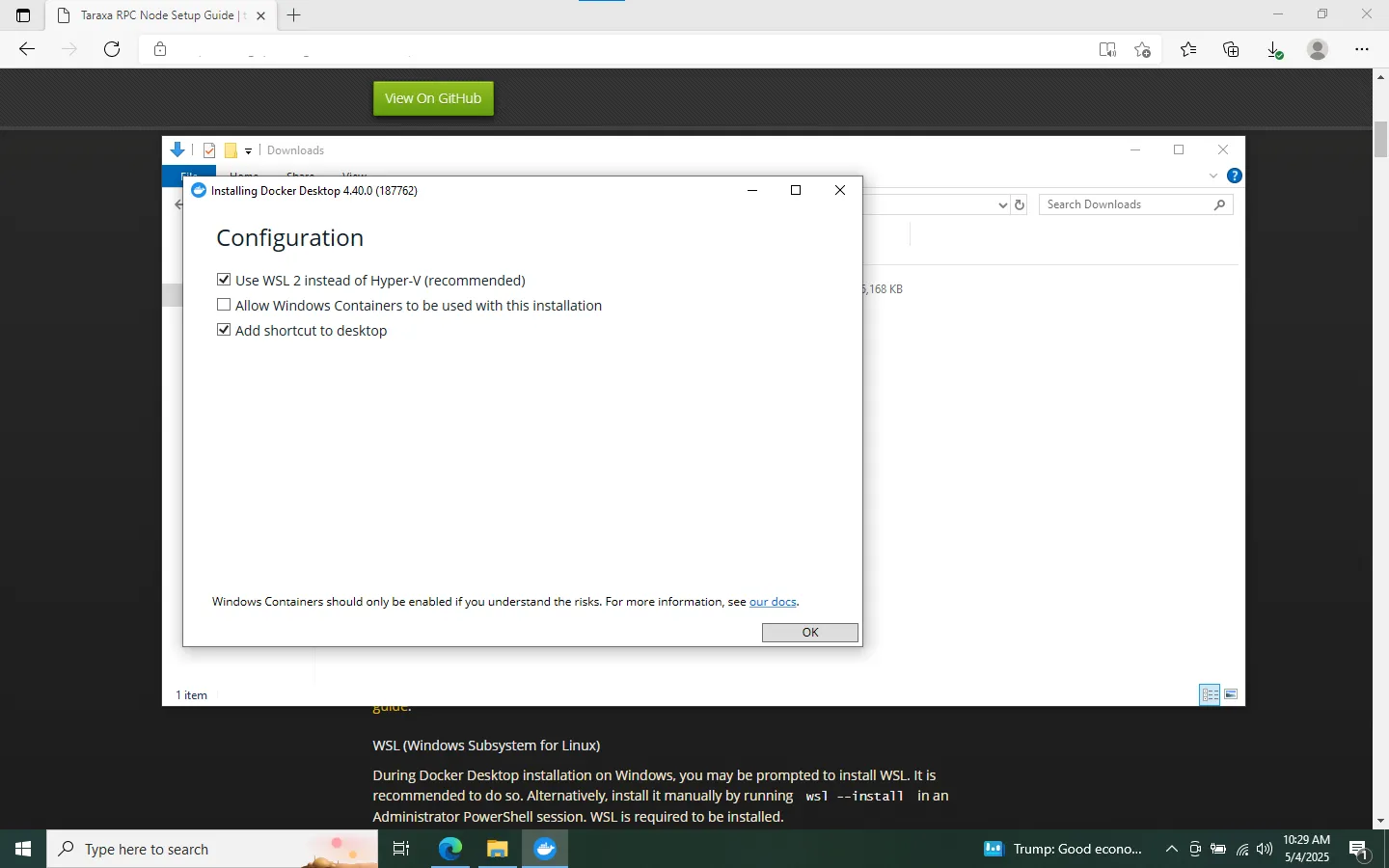The image size is (1389, 868).
Task: Reload the current page
Action: click(x=112, y=49)
